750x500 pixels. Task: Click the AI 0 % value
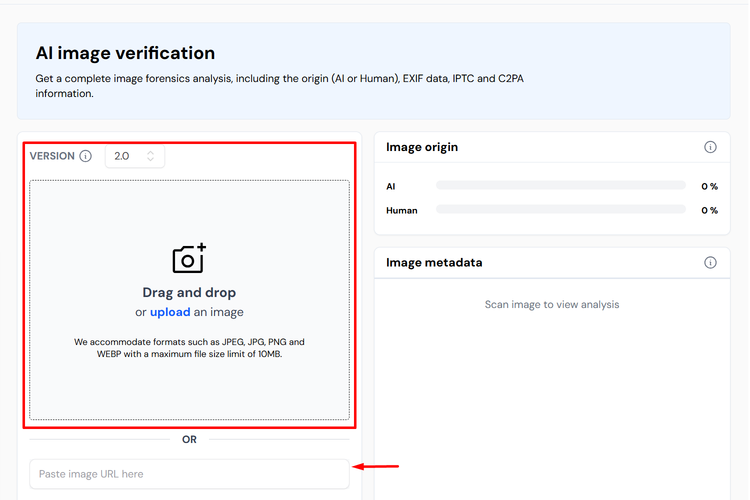tap(709, 186)
